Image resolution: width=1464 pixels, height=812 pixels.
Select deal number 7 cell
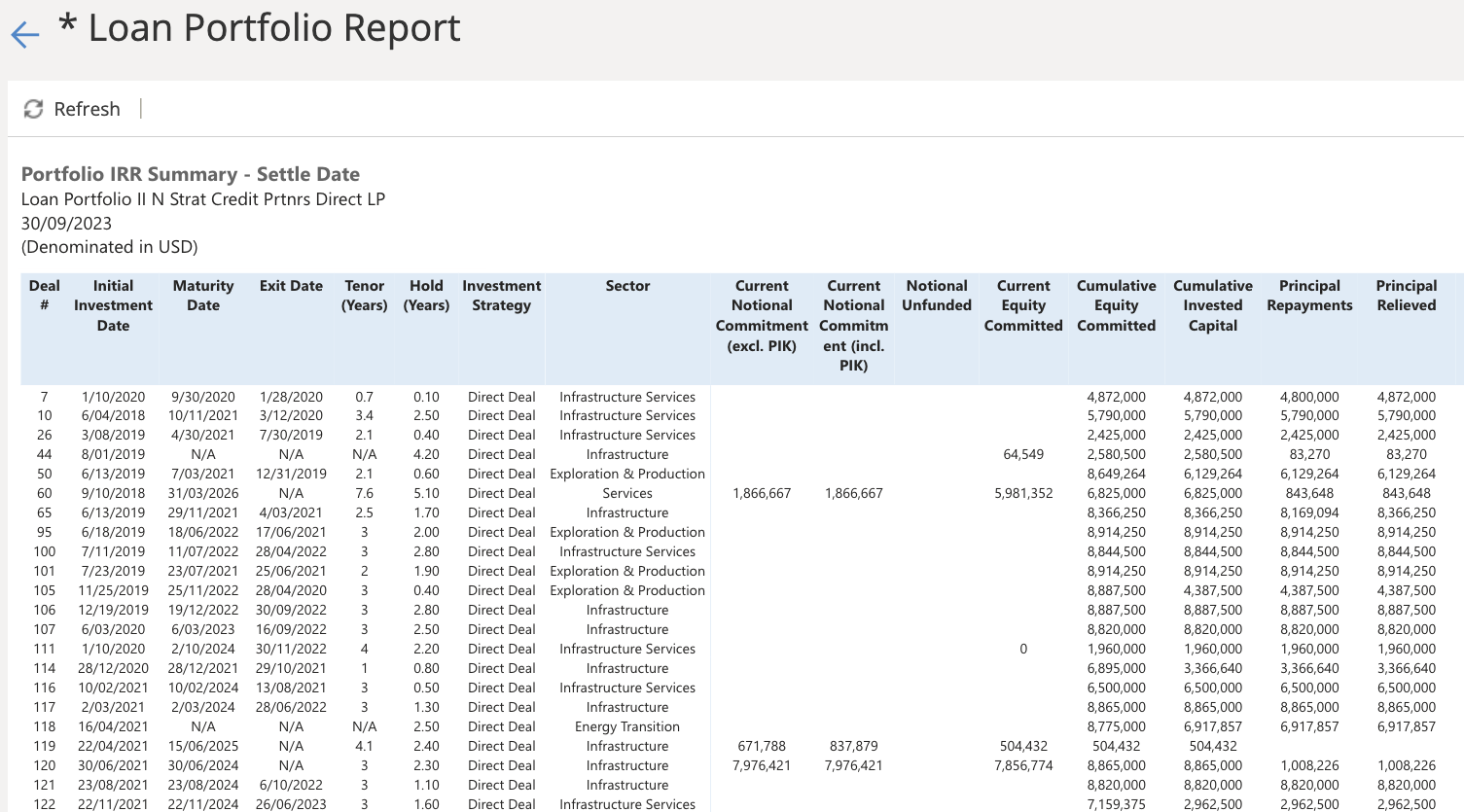44,397
